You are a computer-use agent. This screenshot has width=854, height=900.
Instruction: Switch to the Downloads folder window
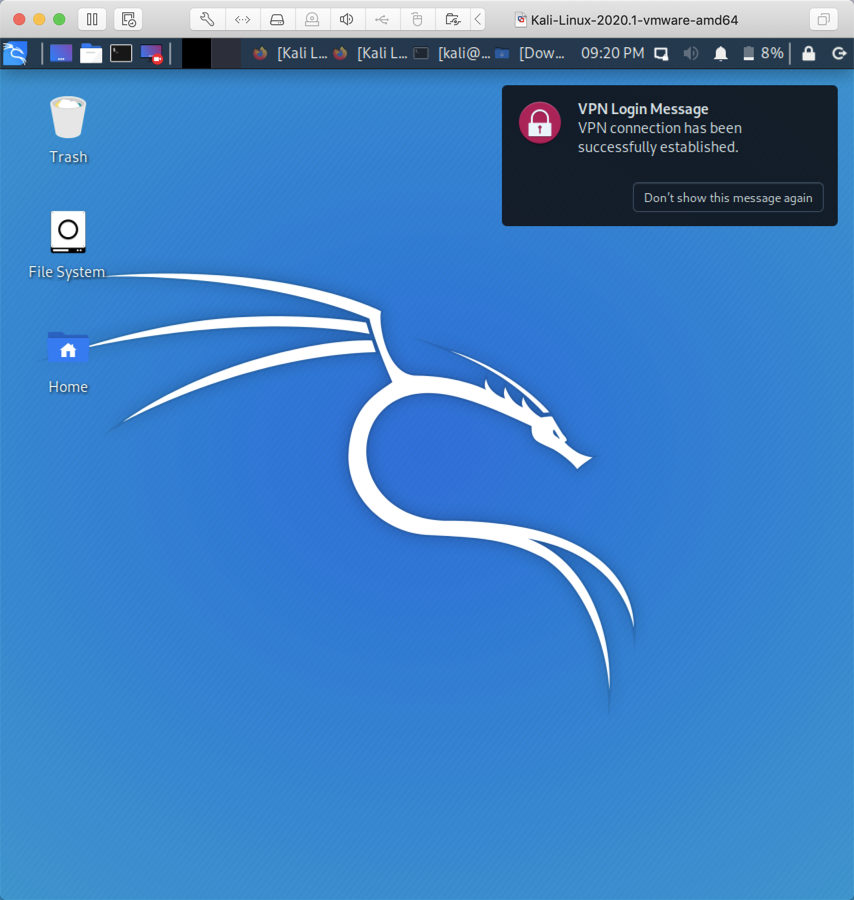click(531, 53)
